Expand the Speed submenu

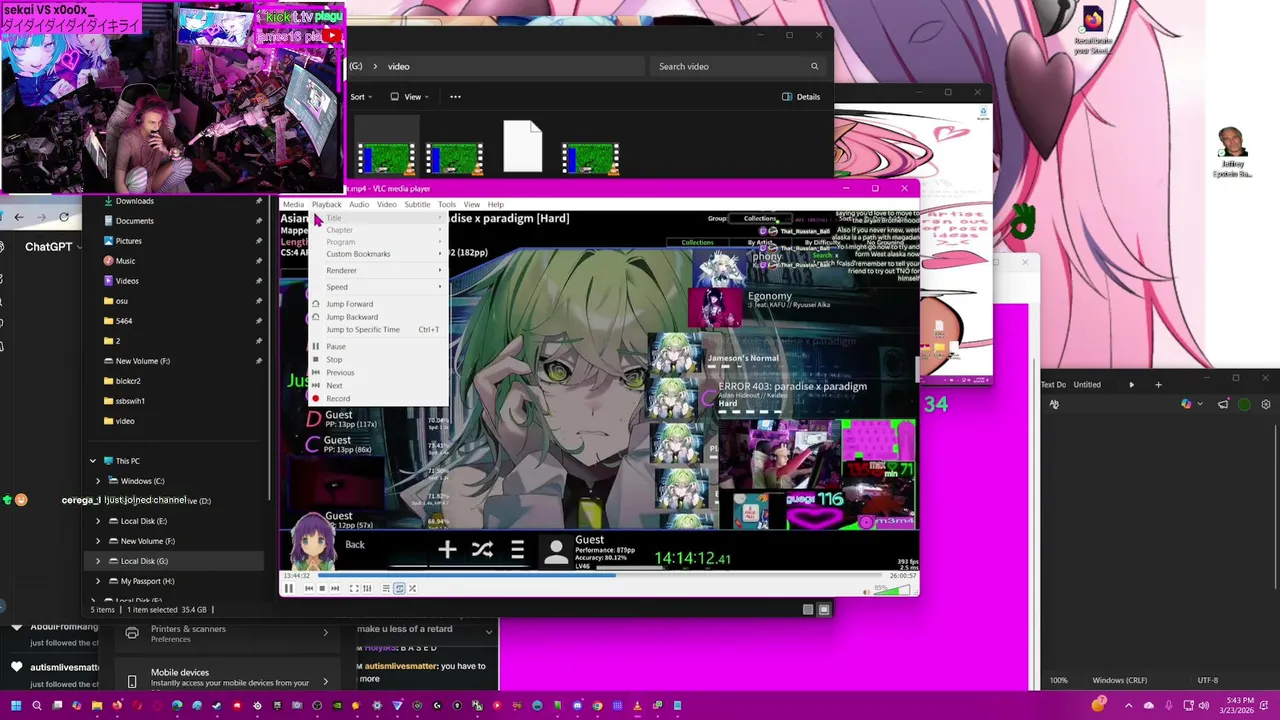[x=378, y=287]
